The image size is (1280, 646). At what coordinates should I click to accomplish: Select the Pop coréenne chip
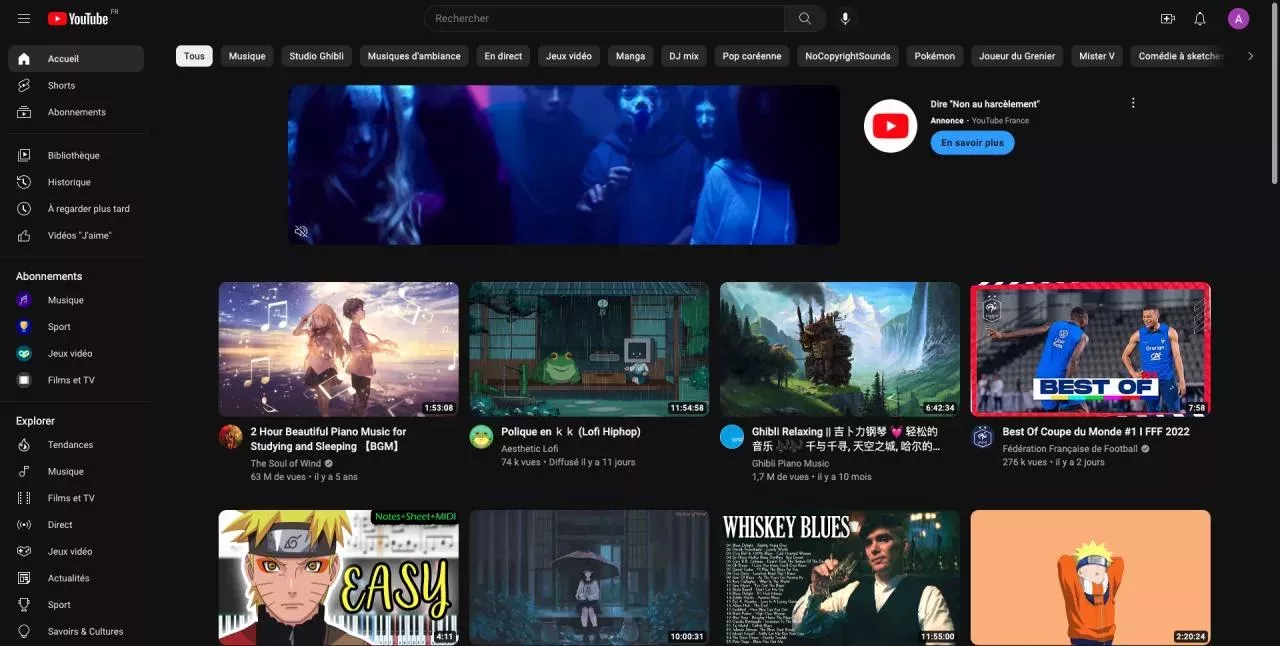pos(752,56)
